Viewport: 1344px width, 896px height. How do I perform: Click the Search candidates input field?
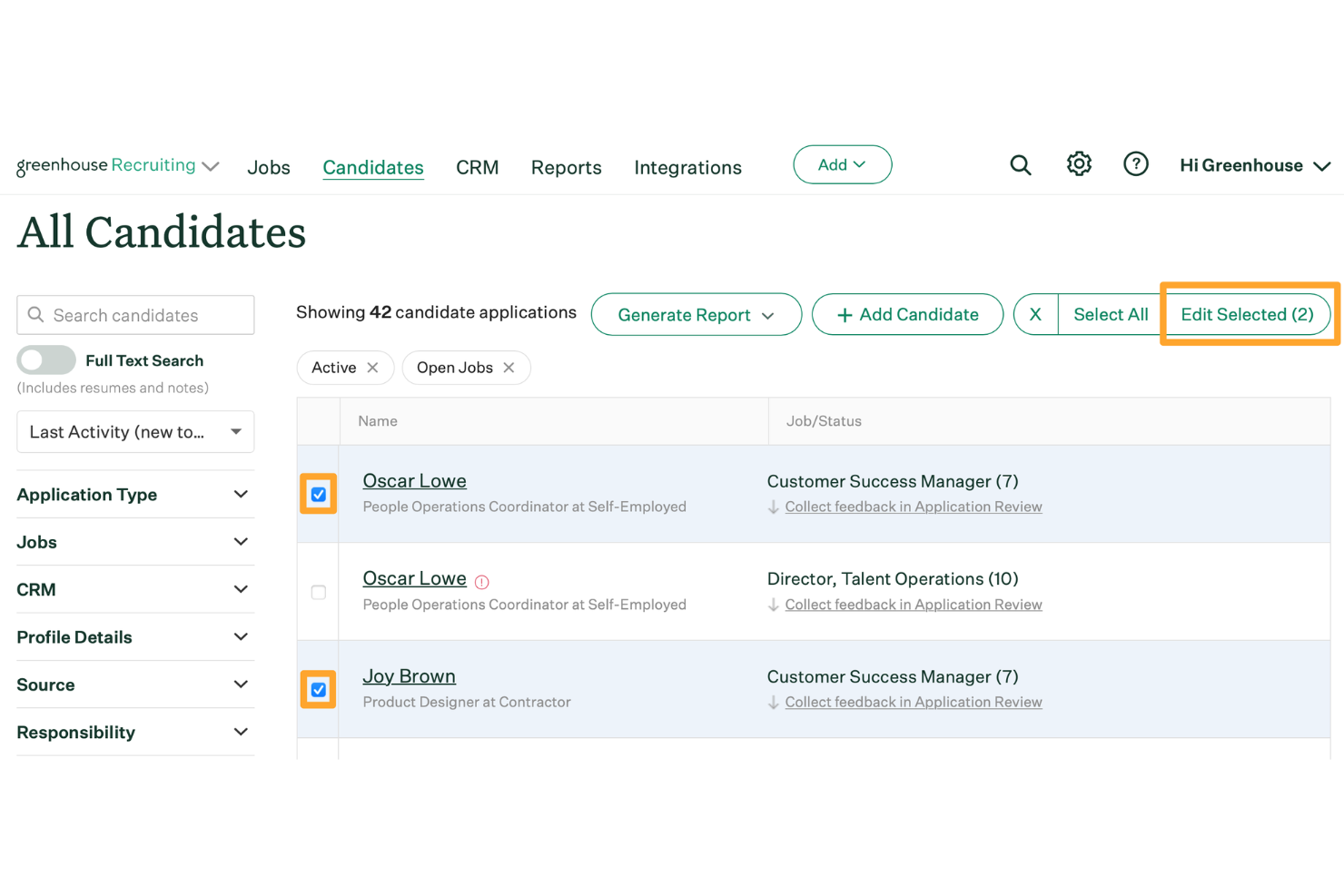[134, 315]
